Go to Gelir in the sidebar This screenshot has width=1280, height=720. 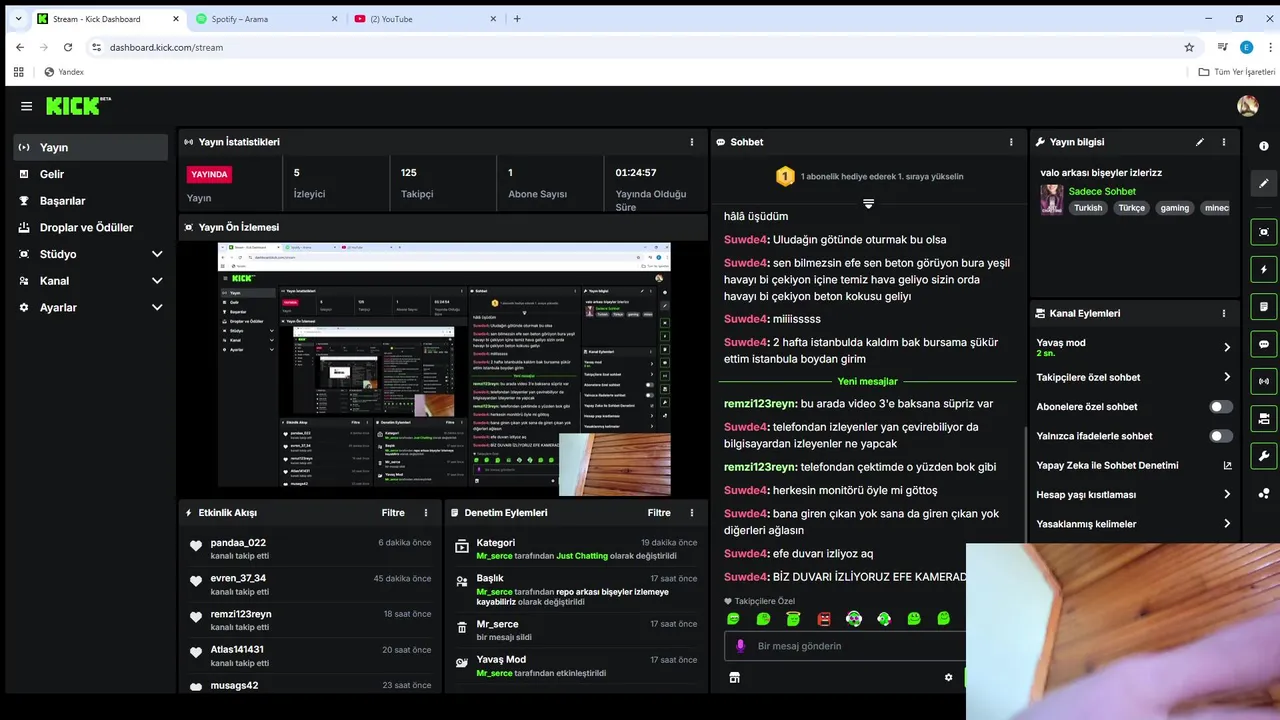[91, 174]
